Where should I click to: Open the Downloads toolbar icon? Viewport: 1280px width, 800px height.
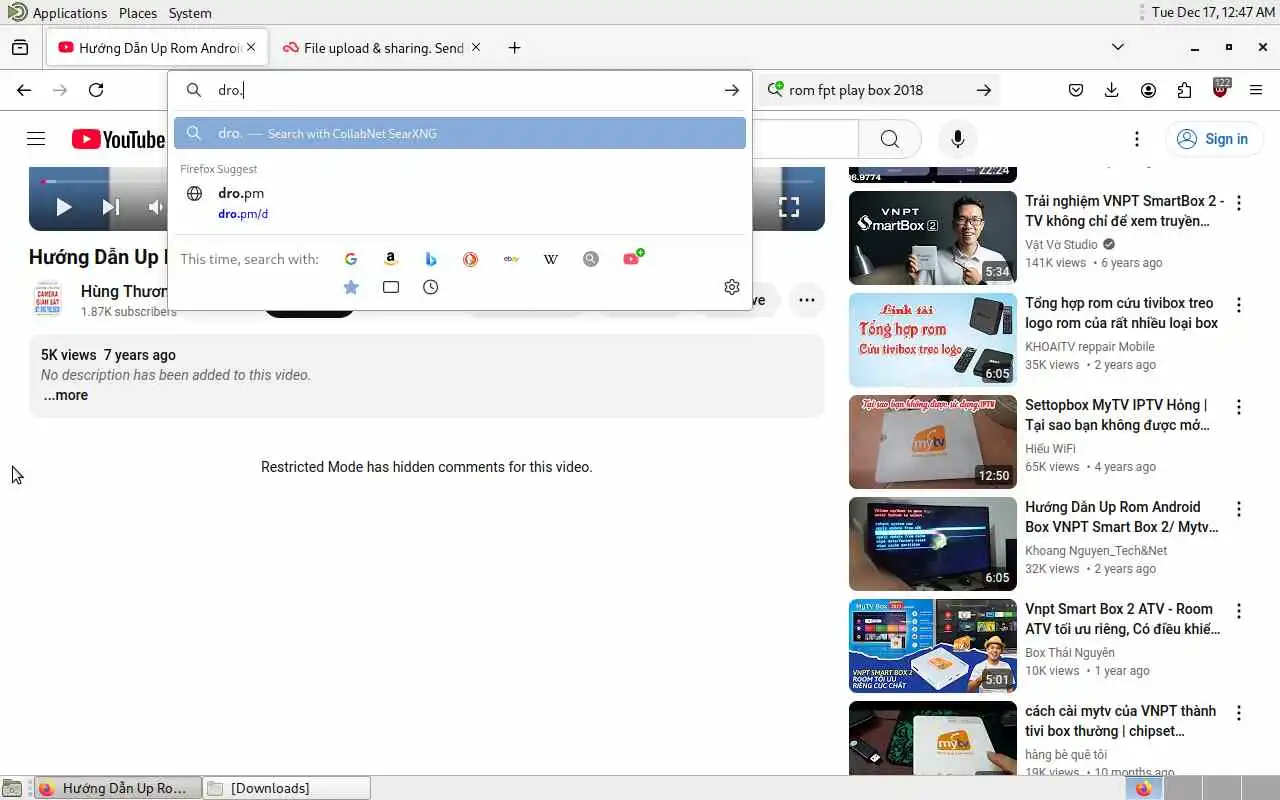click(1112, 90)
